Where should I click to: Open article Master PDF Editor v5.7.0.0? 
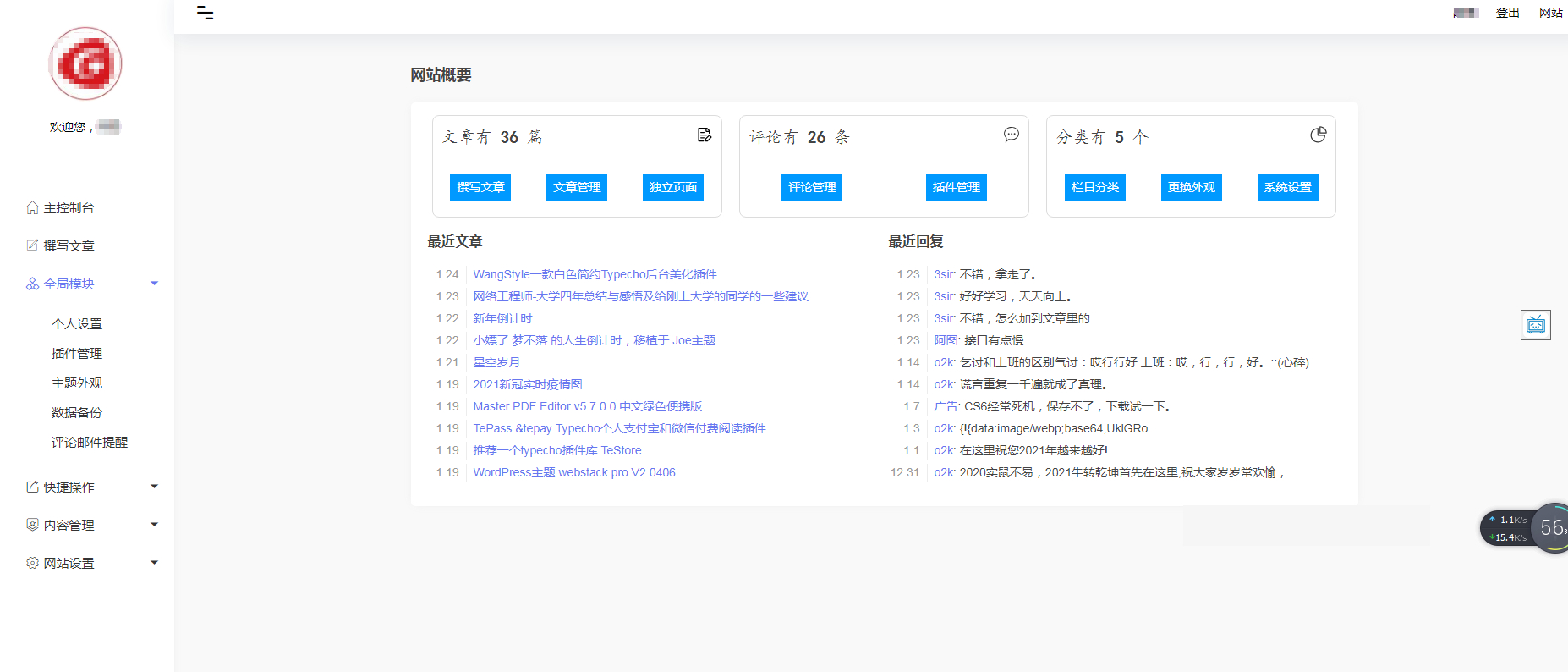pyautogui.click(x=588, y=406)
